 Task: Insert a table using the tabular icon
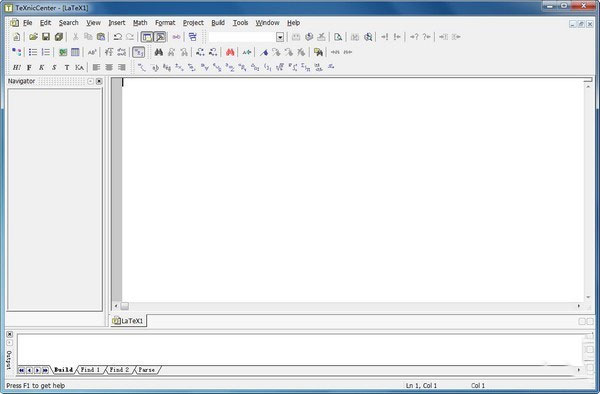(x=75, y=52)
